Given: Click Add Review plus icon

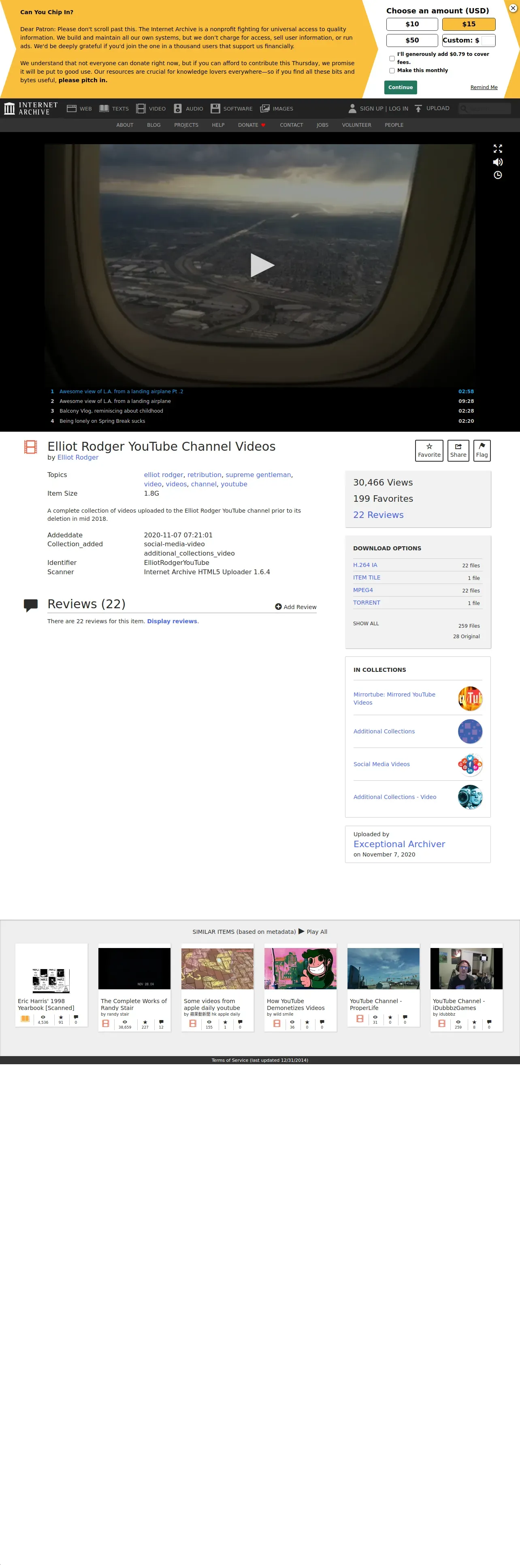Looking at the screenshot, I should pyautogui.click(x=278, y=607).
